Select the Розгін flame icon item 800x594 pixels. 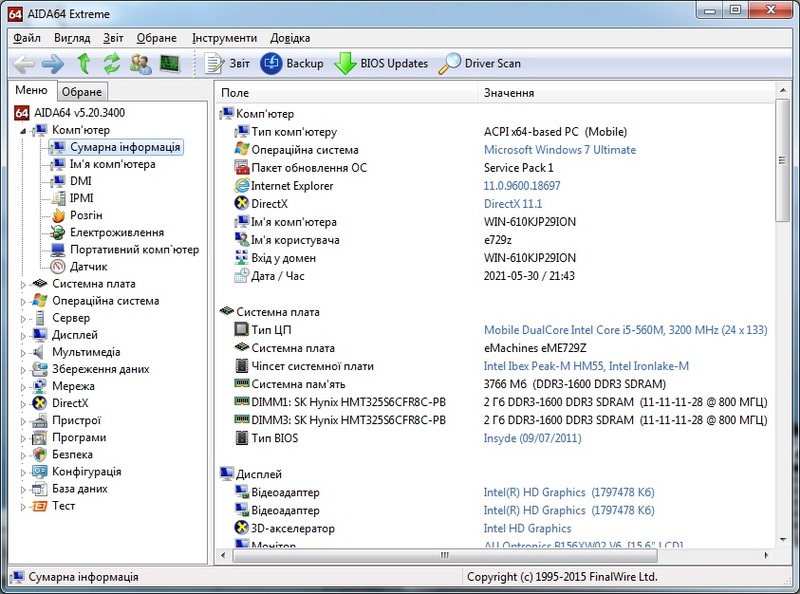coord(58,215)
